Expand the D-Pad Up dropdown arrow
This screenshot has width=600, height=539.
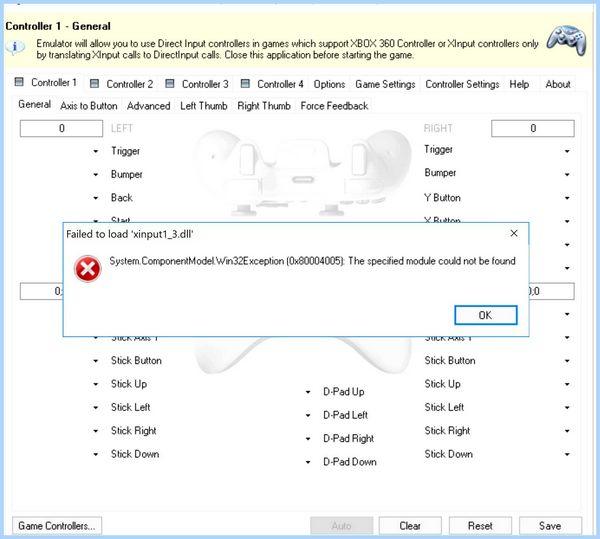pos(308,392)
